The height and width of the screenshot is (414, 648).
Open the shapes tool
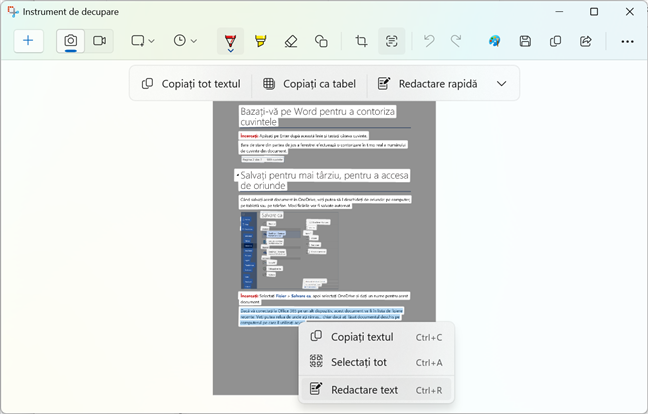click(321, 41)
